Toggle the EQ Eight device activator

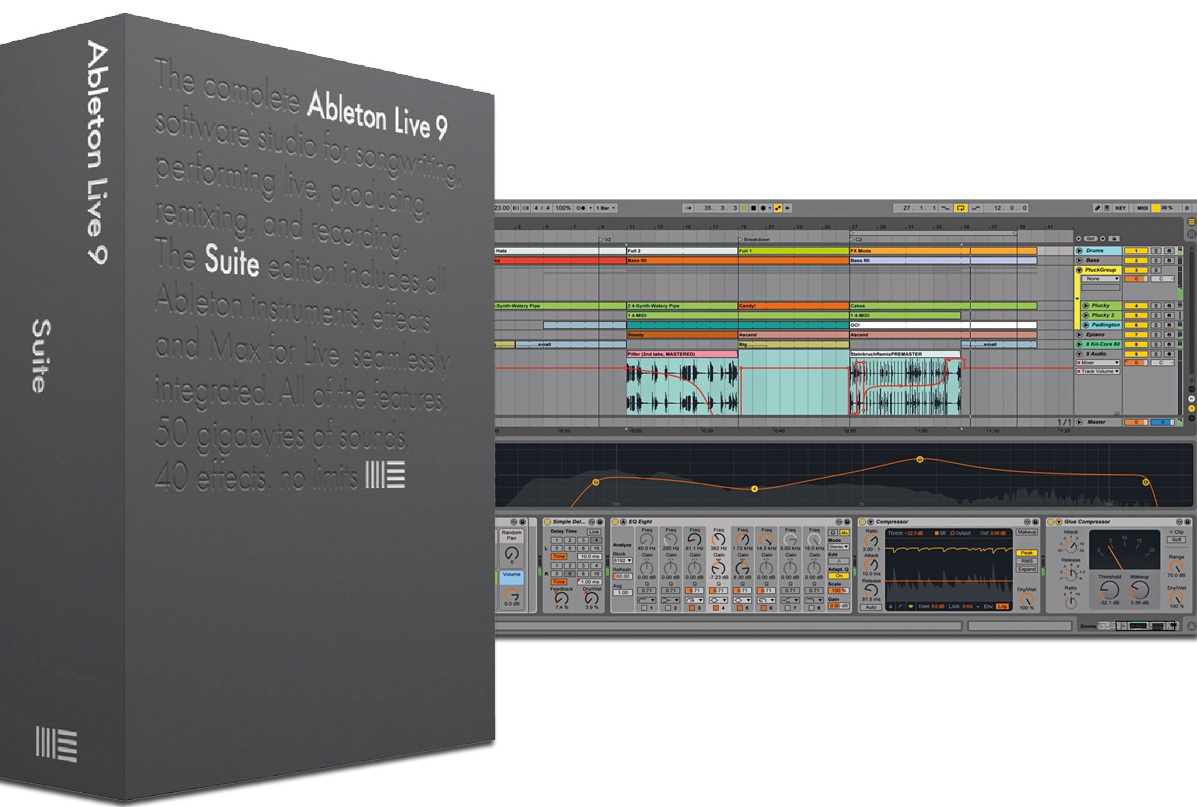615,521
